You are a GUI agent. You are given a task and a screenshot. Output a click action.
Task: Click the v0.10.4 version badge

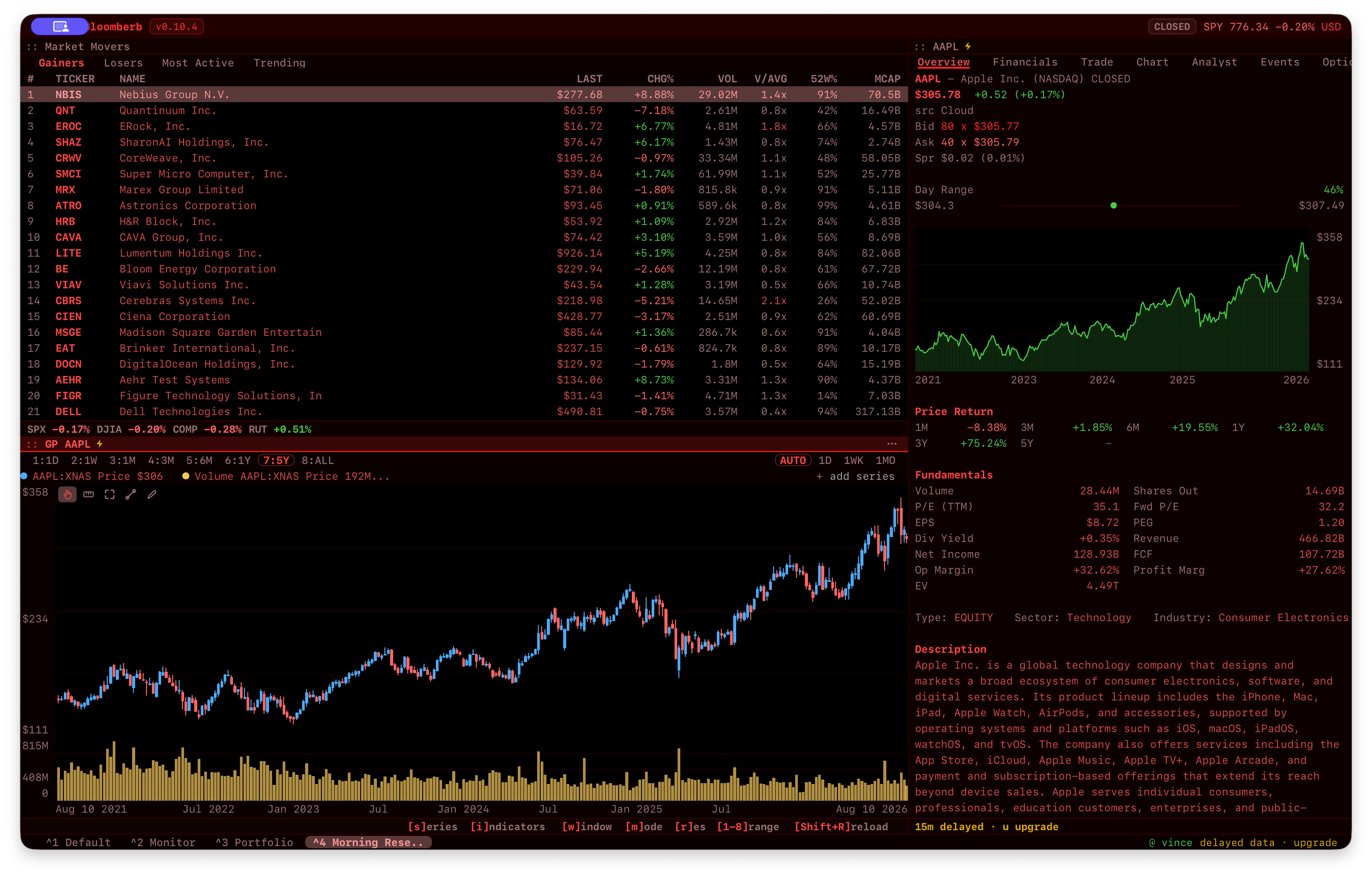click(177, 27)
